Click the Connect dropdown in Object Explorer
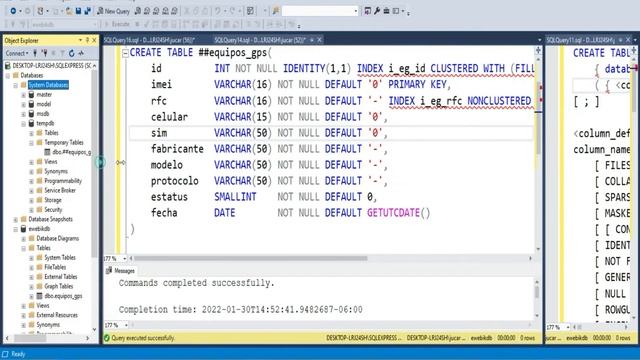This screenshot has height=360, width=640. (x=17, y=53)
